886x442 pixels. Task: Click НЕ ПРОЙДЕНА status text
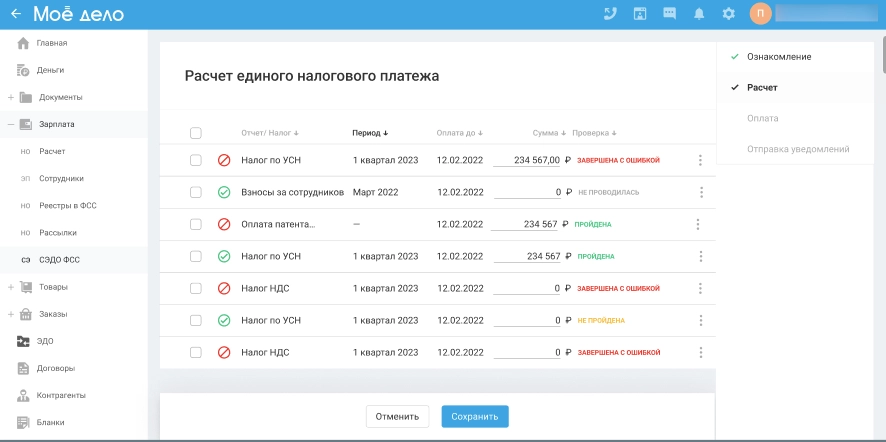601,320
